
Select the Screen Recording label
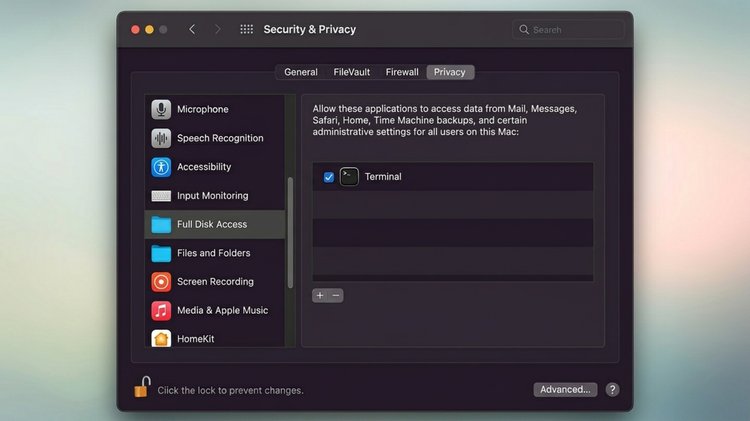pos(215,281)
